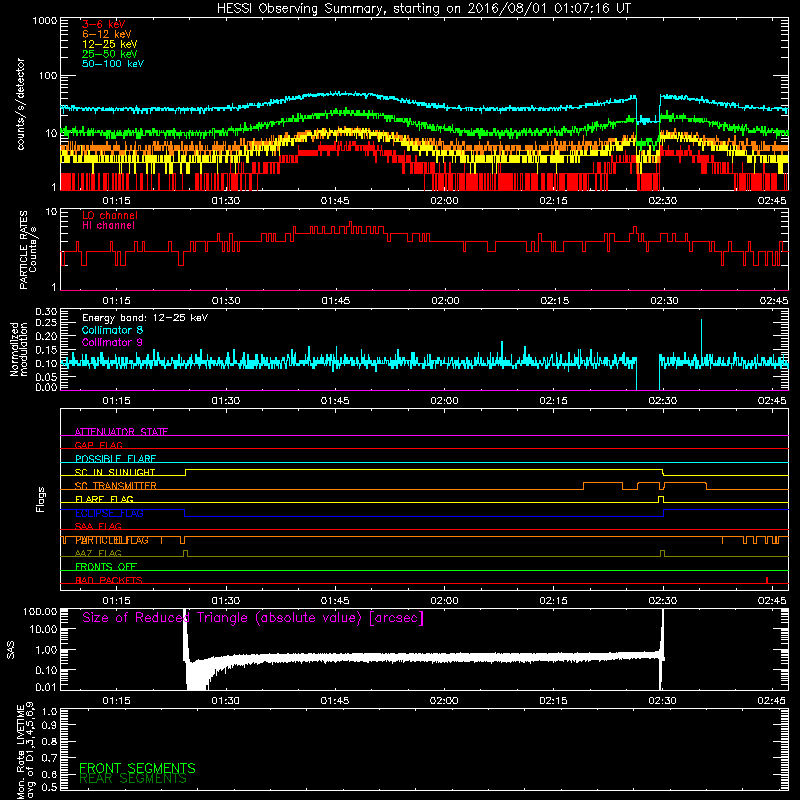Screen dimensions: 800x800
Task: Click the 1000 tick on counts axis
Action: pos(45,21)
